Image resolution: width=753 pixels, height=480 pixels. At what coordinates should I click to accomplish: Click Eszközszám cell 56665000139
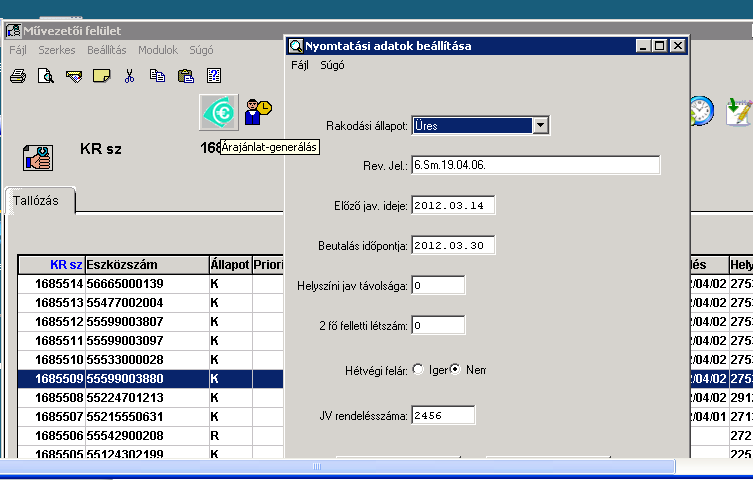[x=147, y=284]
